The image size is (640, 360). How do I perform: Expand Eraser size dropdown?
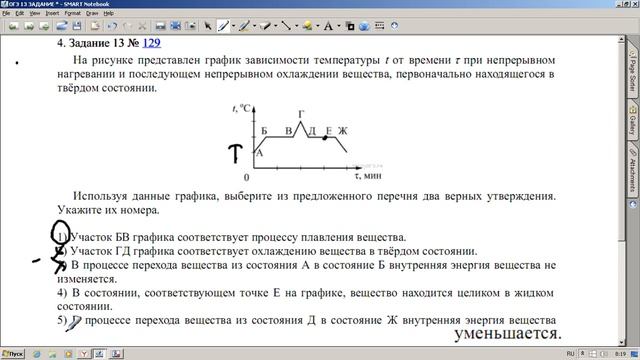(276, 26)
